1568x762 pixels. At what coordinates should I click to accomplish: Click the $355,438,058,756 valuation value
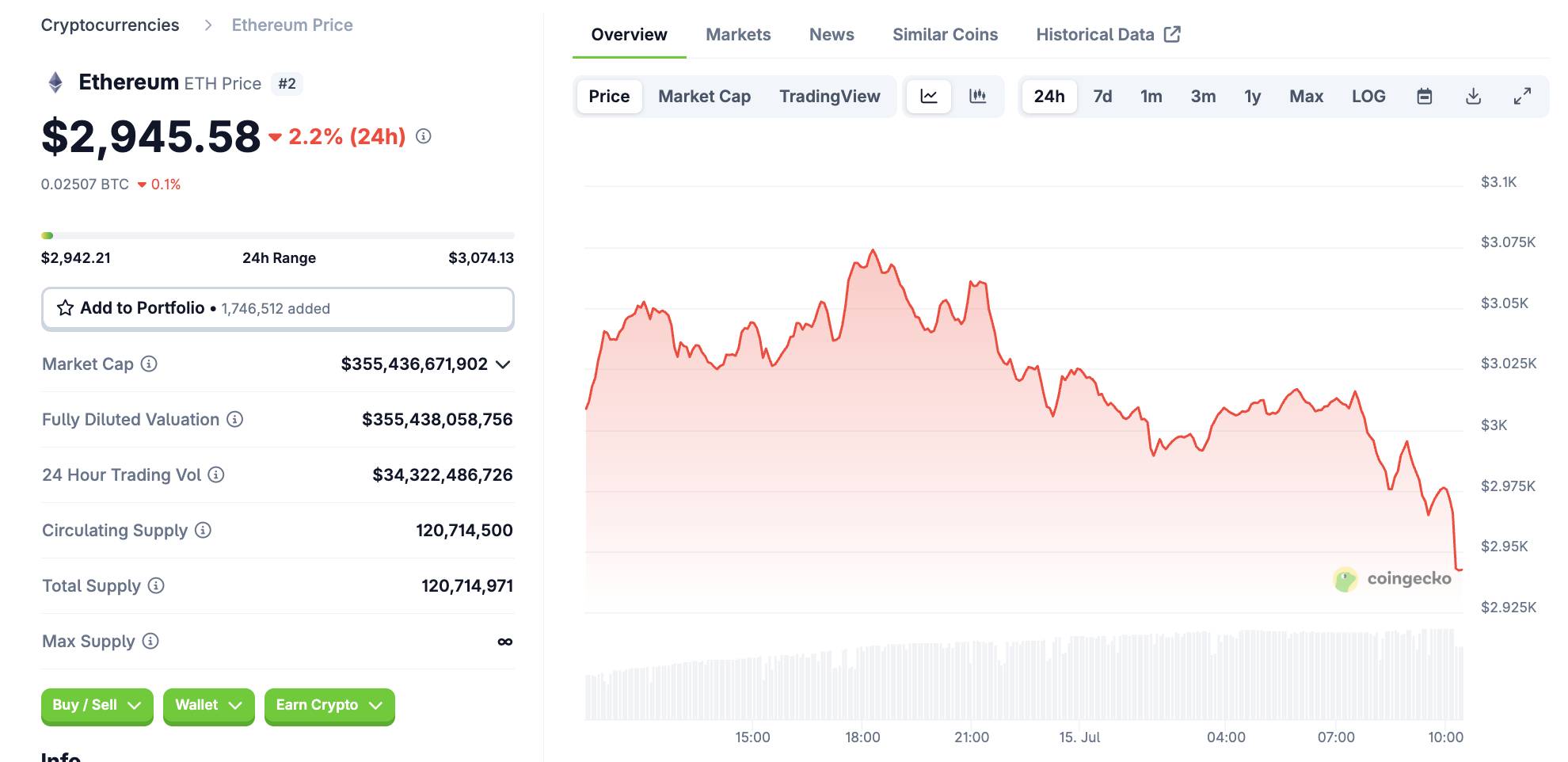click(437, 420)
